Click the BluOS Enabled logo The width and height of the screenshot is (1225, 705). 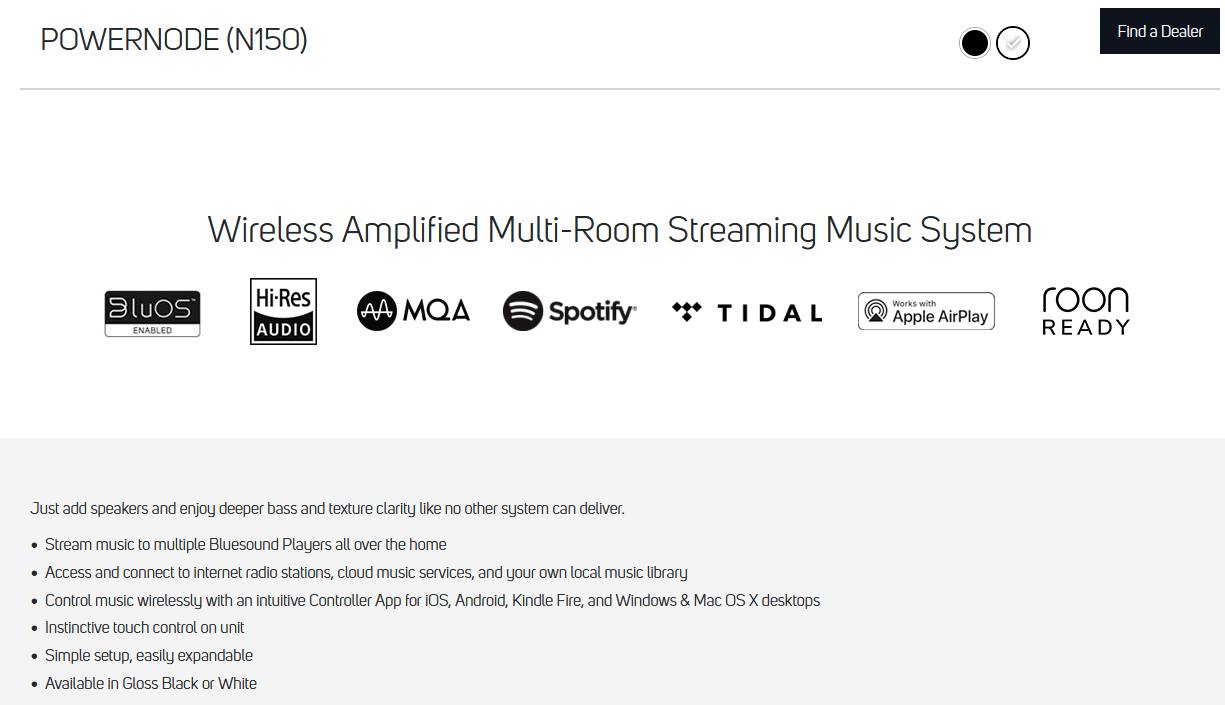pyautogui.click(x=152, y=313)
